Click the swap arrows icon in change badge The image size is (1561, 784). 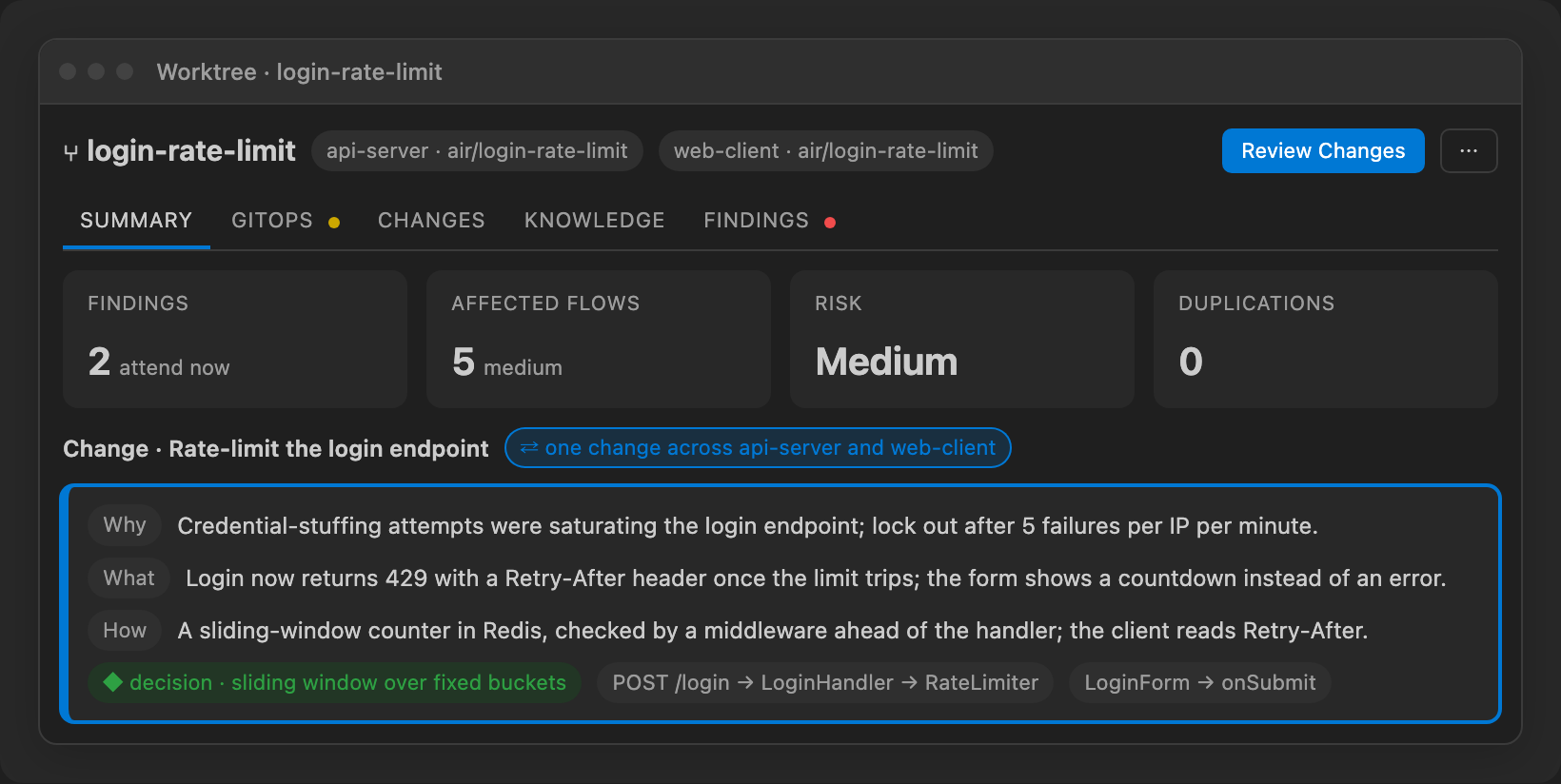(x=529, y=448)
